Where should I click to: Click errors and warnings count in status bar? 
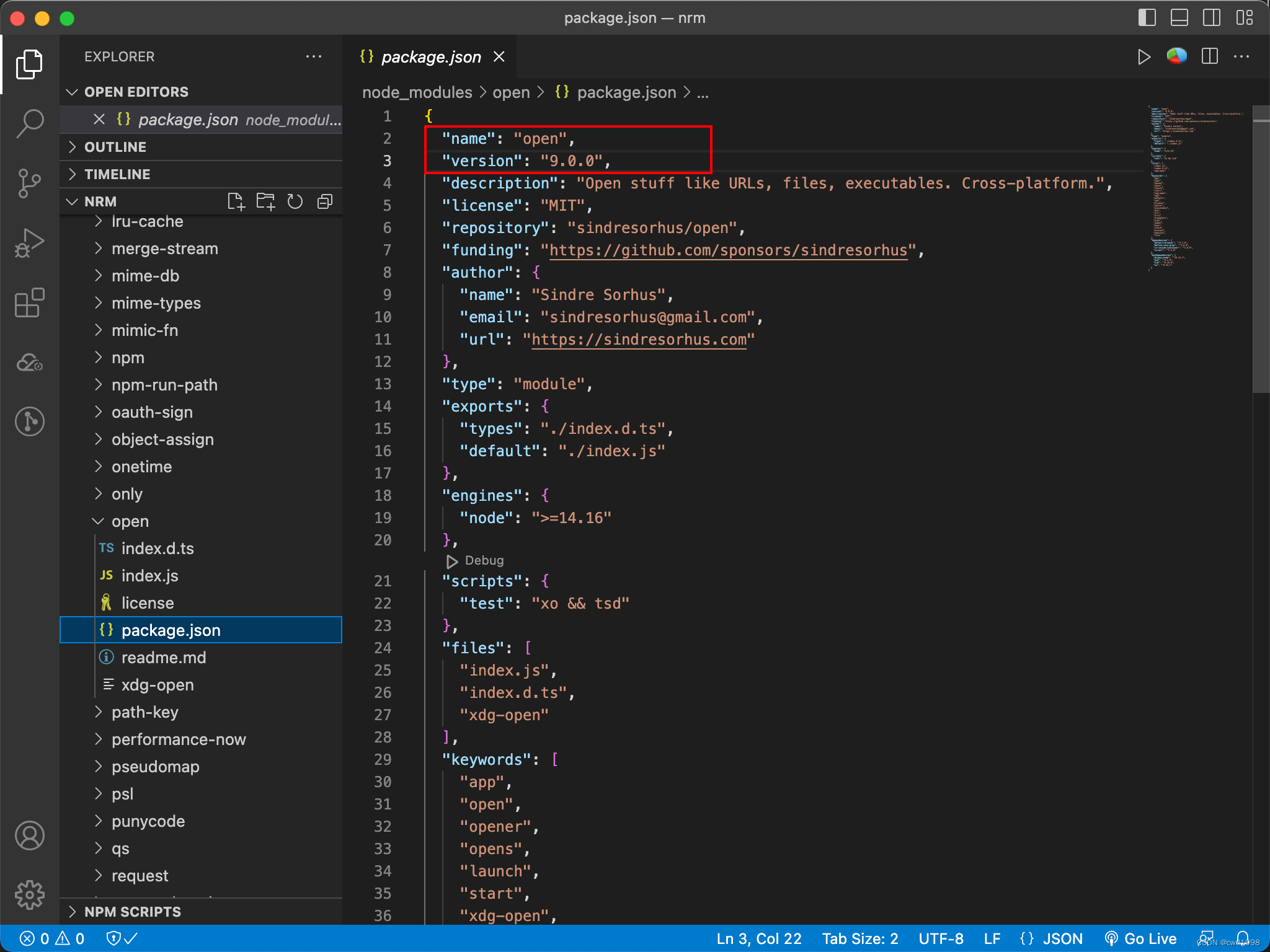(x=52, y=938)
